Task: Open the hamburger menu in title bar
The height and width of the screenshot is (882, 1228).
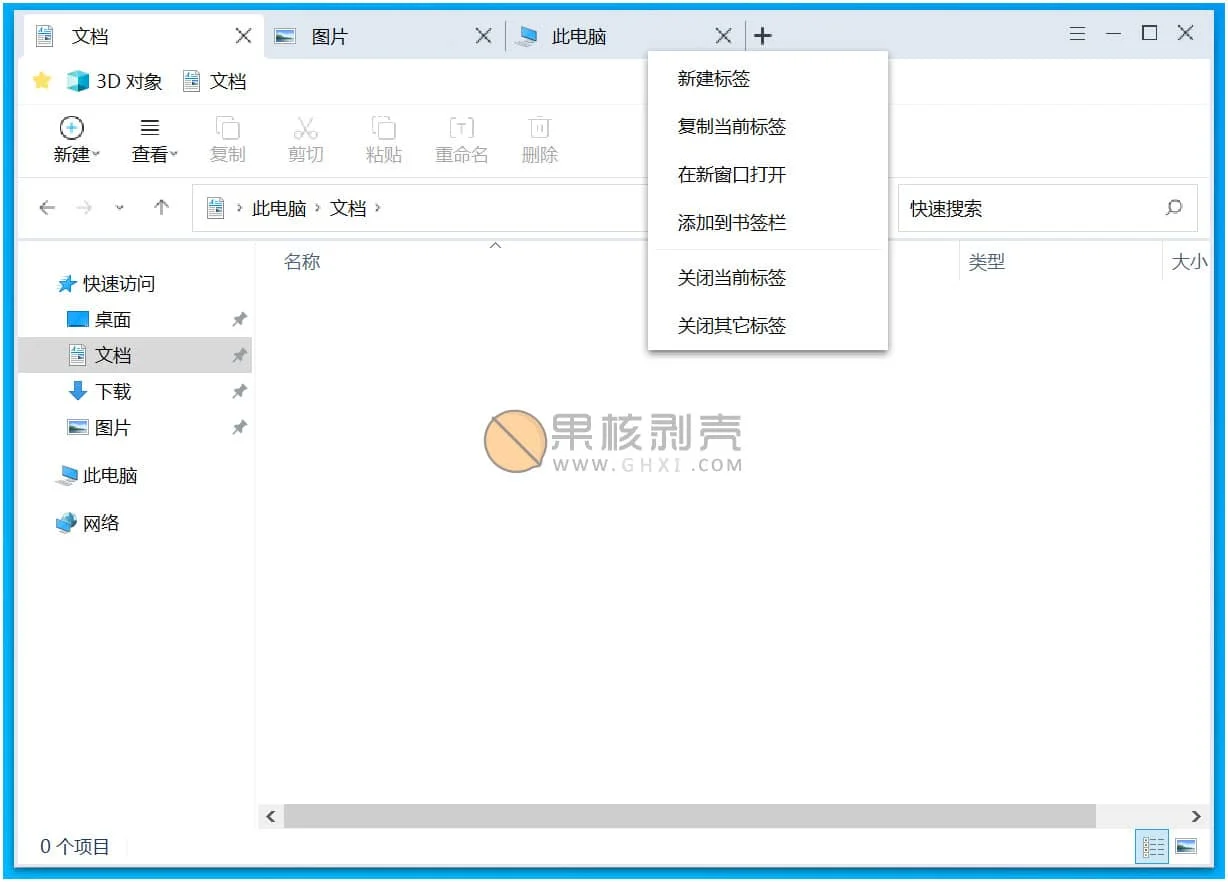Action: click(1077, 34)
